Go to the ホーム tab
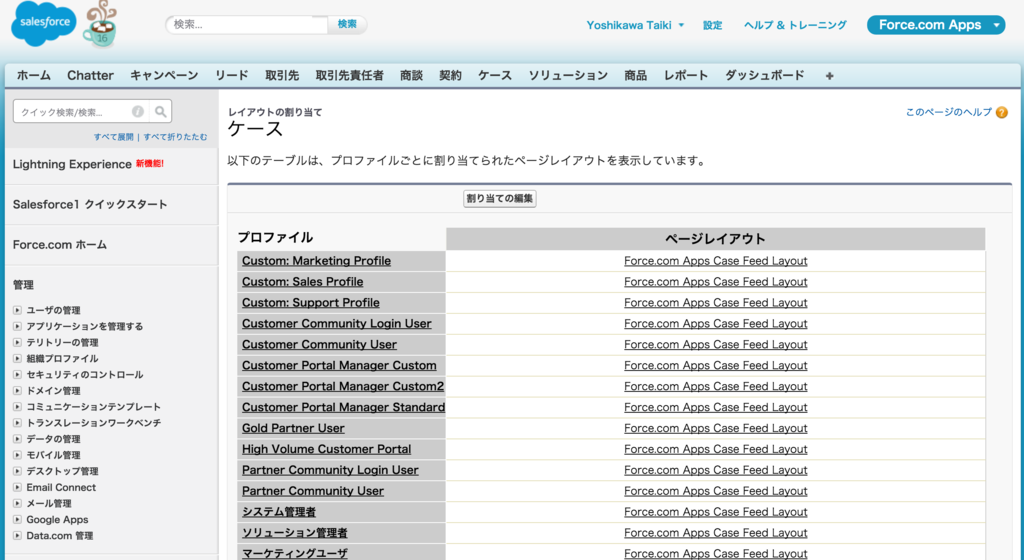This screenshot has width=1024, height=560. pyautogui.click(x=34, y=76)
